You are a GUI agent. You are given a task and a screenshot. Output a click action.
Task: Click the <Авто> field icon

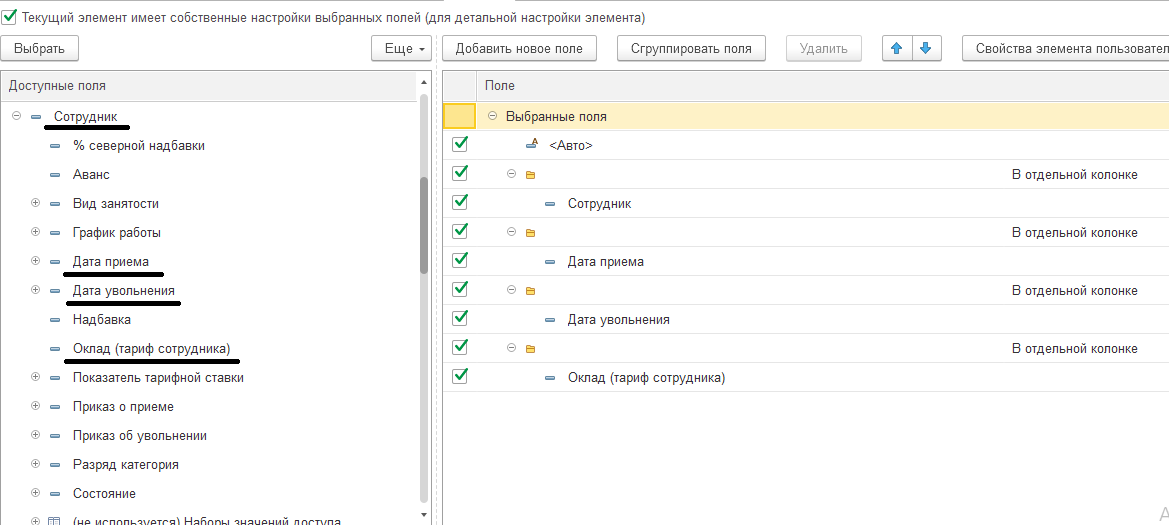click(x=532, y=145)
